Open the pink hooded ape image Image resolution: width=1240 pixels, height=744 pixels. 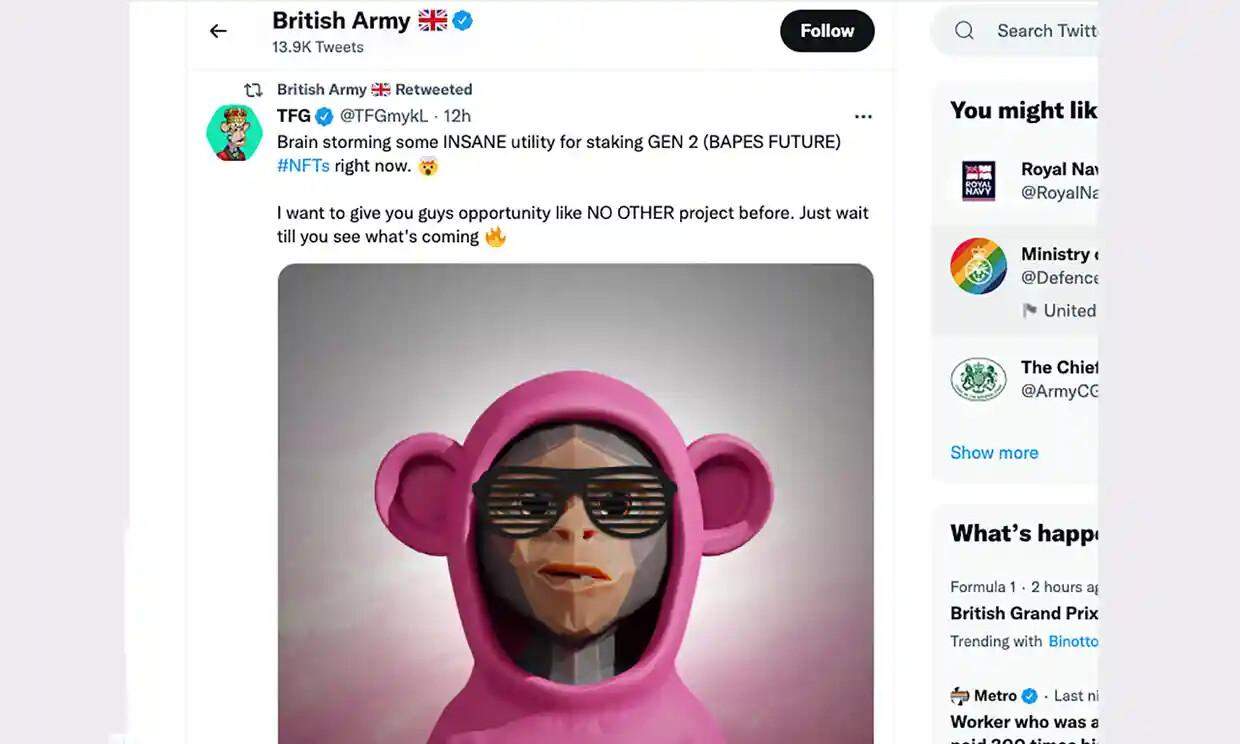click(575, 500)
